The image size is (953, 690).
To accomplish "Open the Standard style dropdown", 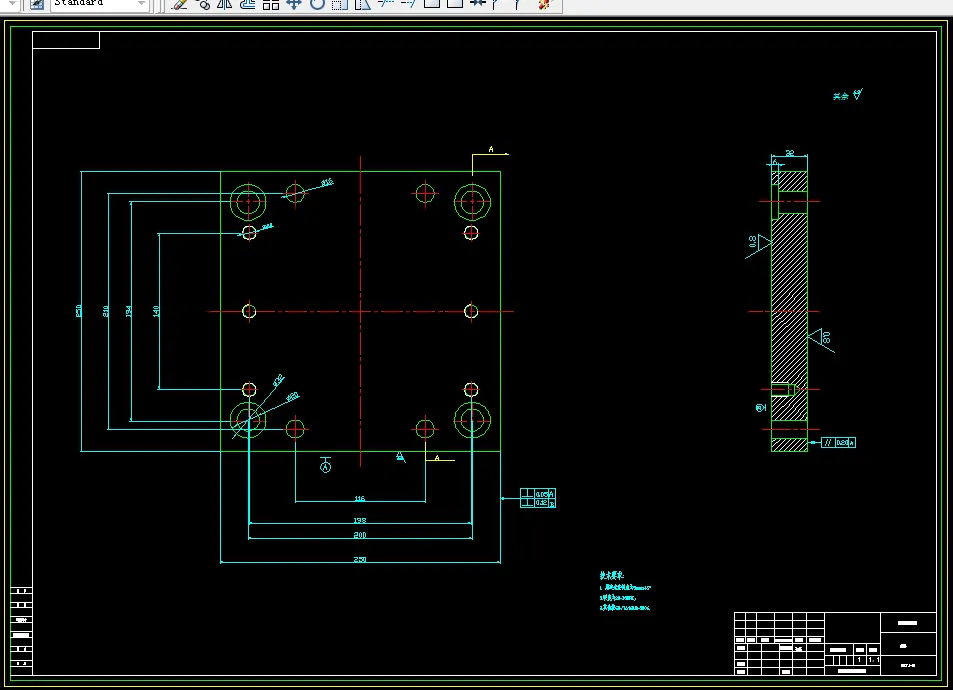I will point(100,4).
